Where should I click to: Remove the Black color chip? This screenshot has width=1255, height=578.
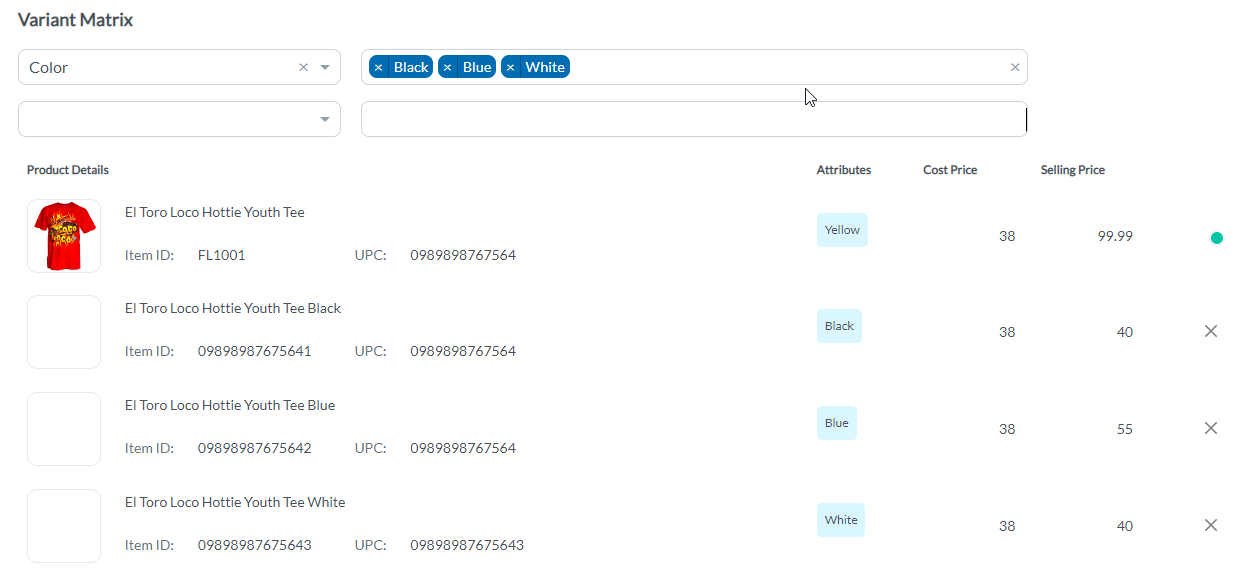pyautogui.click(x=378, y=66)
